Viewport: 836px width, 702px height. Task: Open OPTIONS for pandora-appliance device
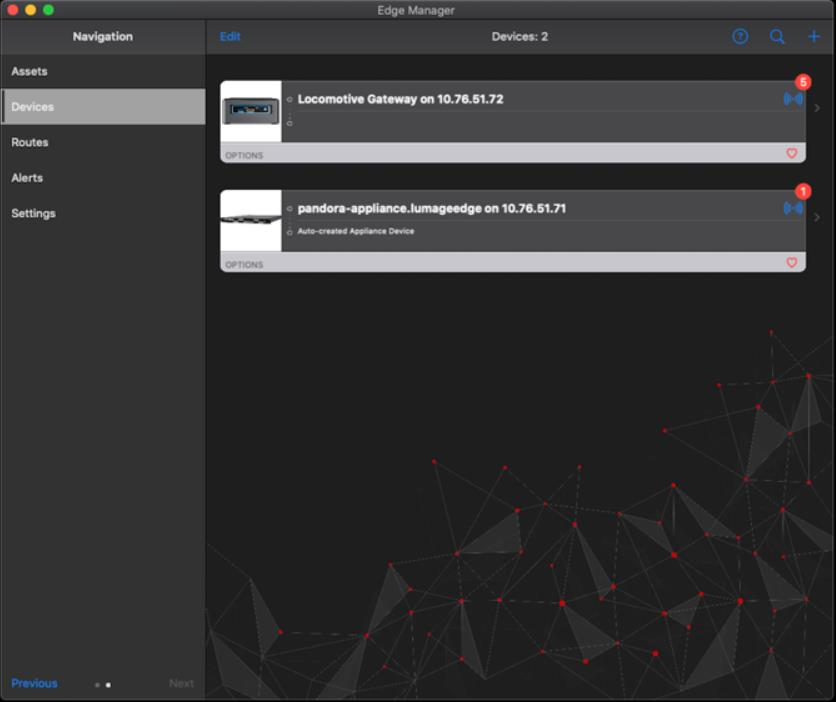244,264
